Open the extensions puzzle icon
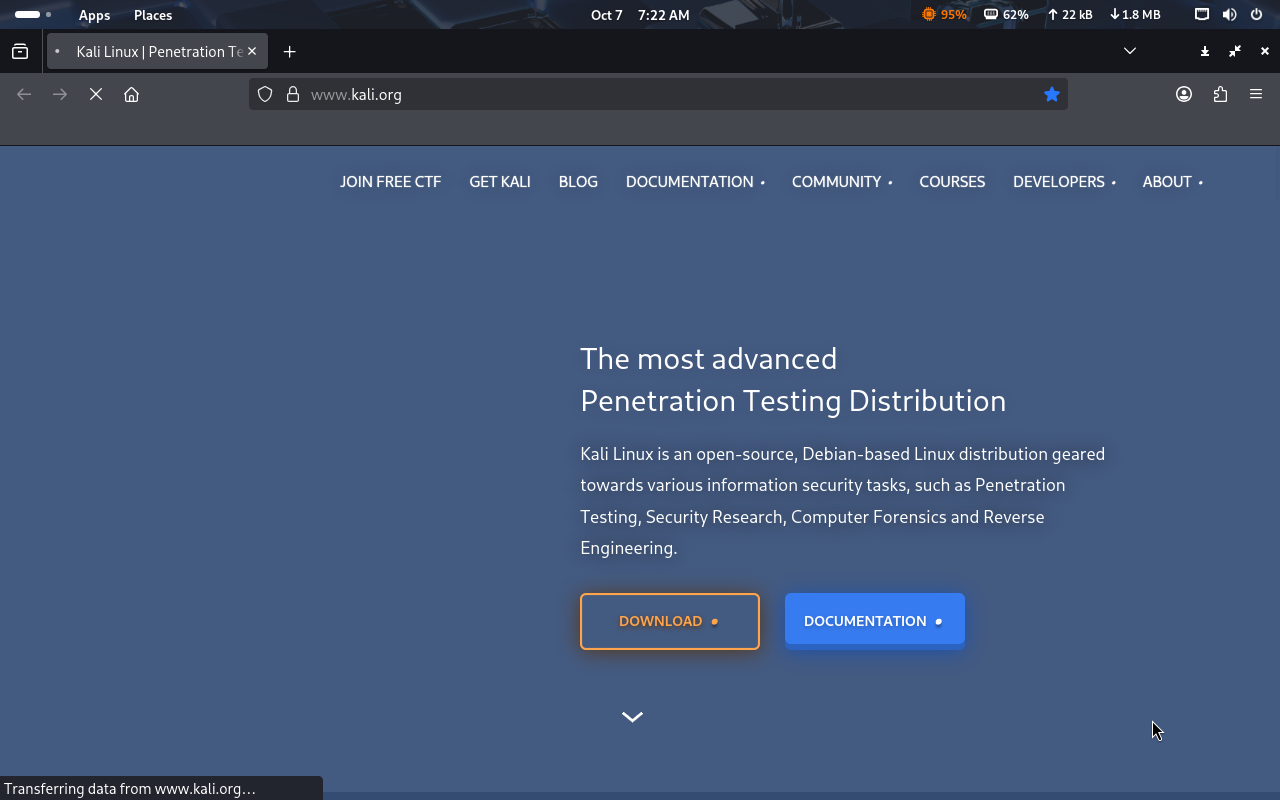This screenshot has width=1280, height=800. 1220,94
